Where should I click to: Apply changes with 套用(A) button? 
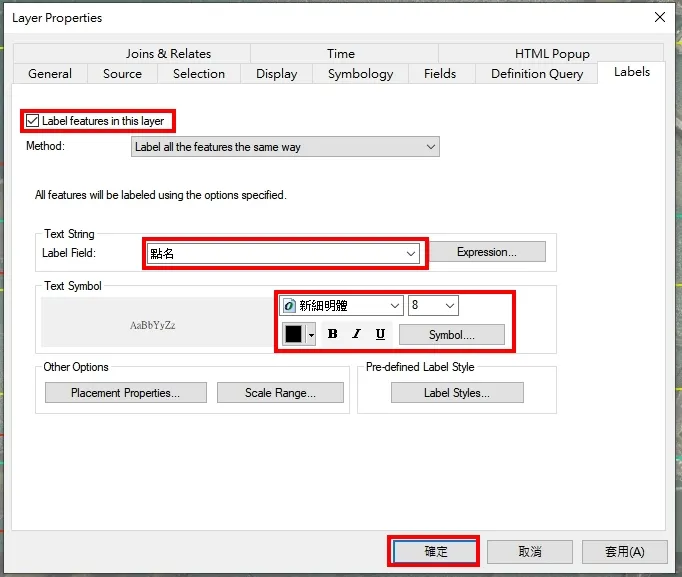click(625, 552)
